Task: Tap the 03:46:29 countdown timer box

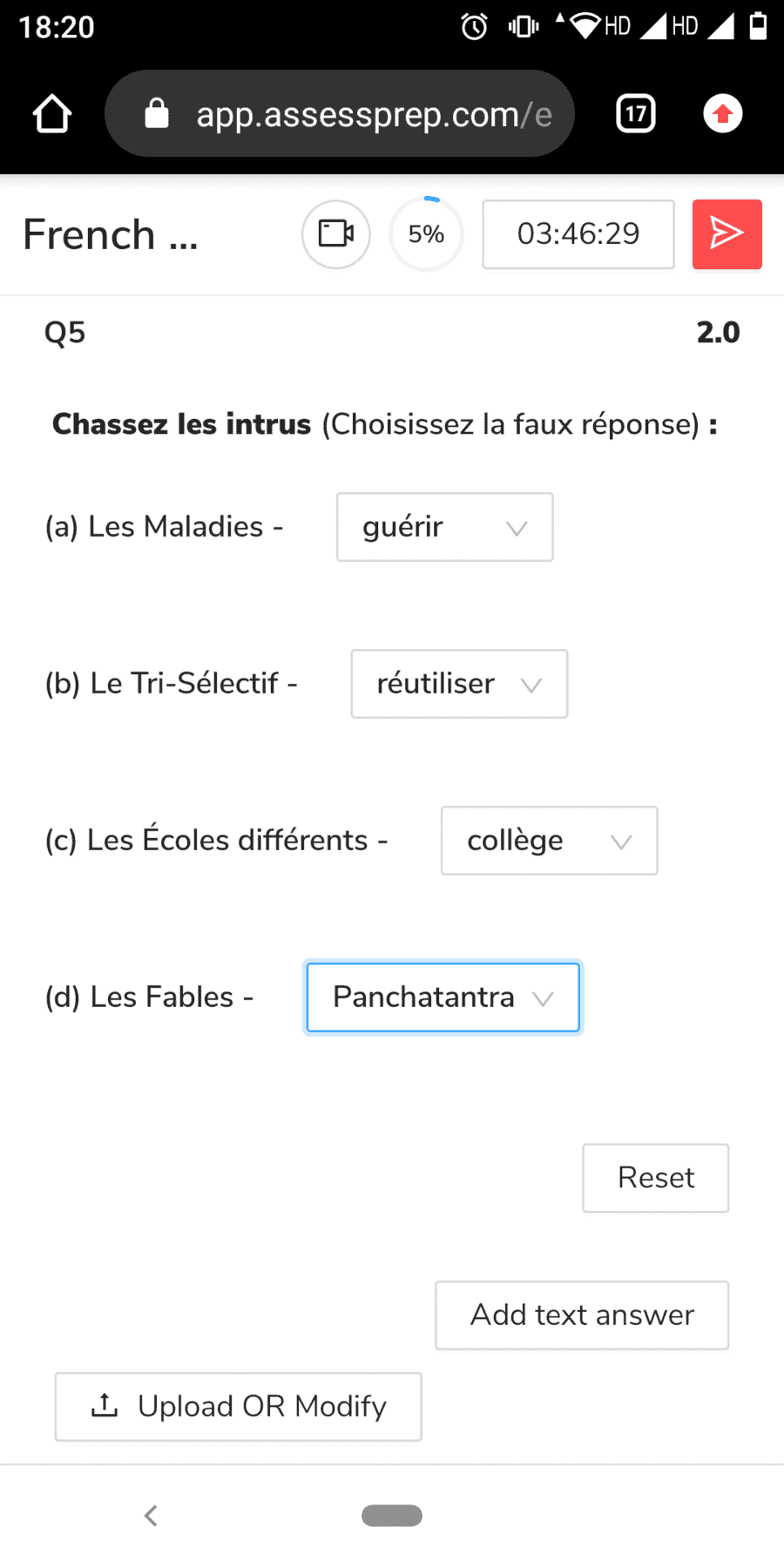Action: coord(578,234)
